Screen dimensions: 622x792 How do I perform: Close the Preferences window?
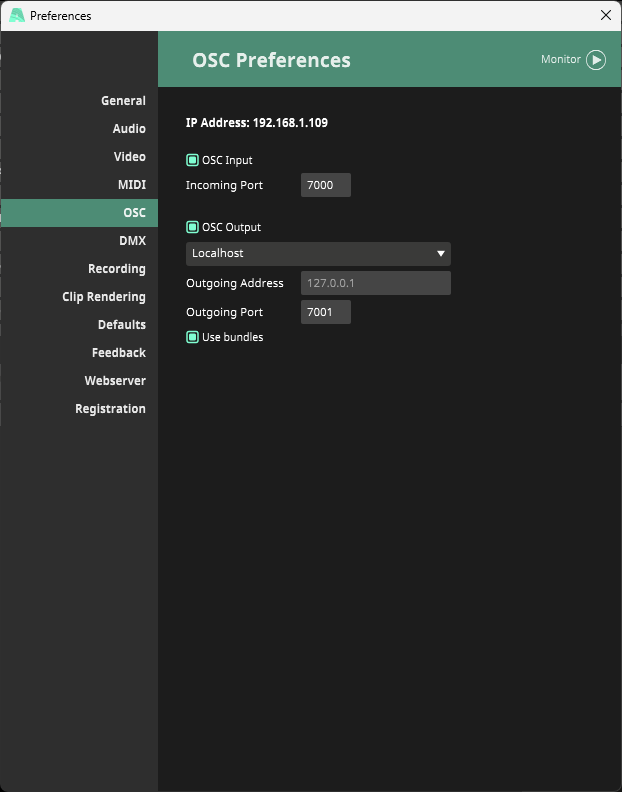coord(606,15)
